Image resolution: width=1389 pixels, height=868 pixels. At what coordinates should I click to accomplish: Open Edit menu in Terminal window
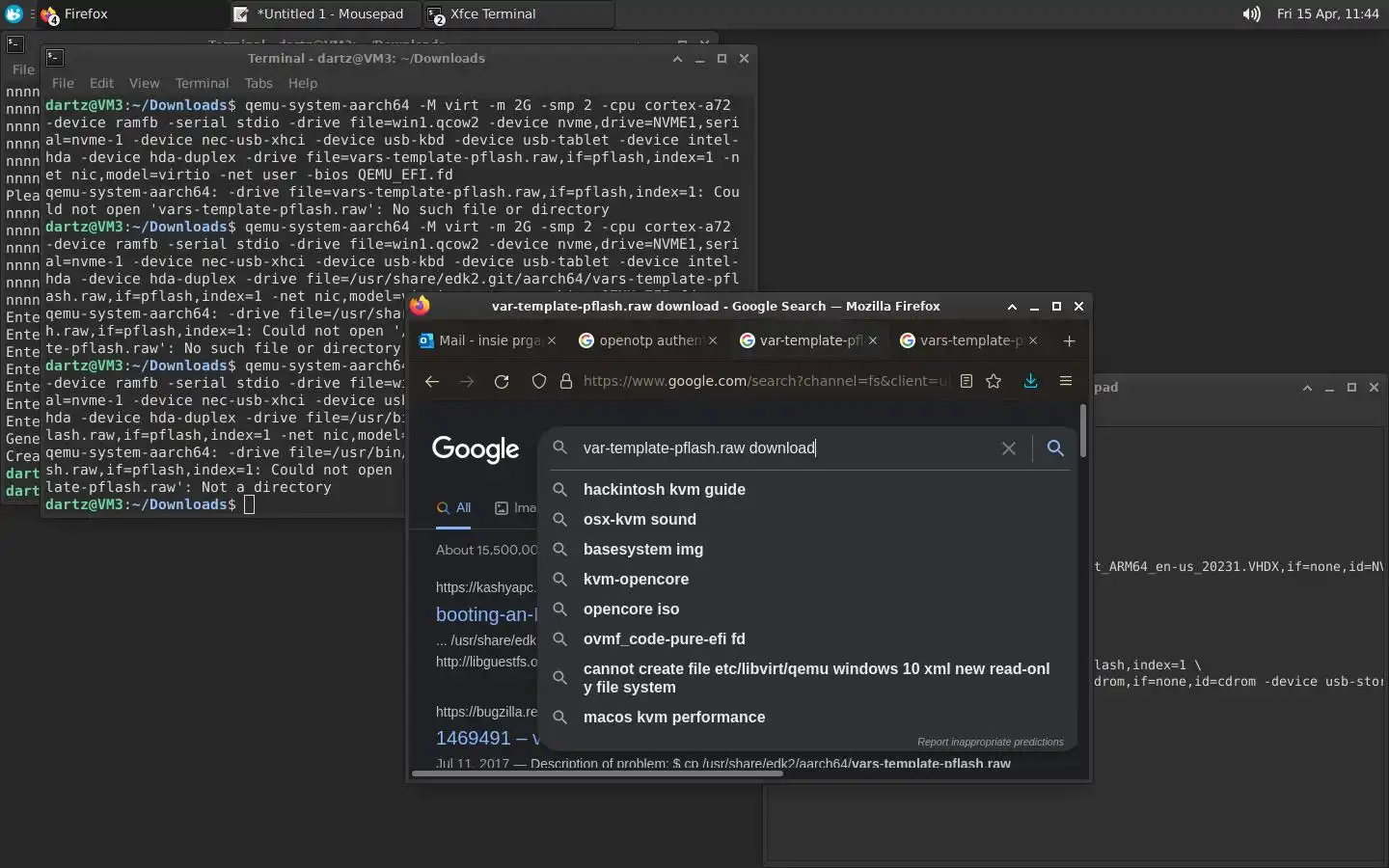[101, 83]
